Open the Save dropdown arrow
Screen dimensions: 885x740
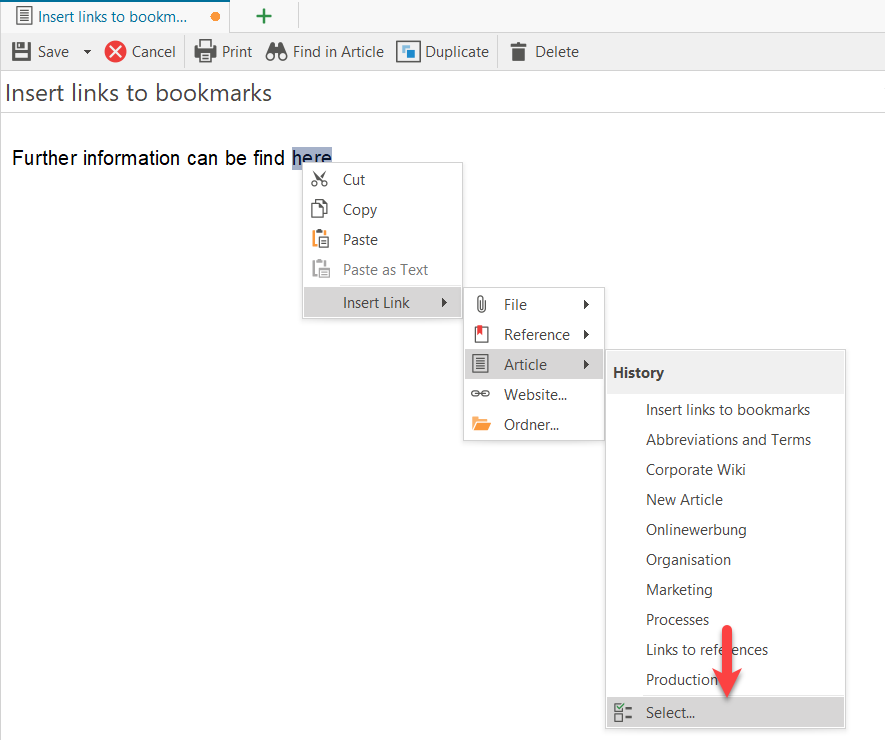pyautogui.click(x=87, y=52)
